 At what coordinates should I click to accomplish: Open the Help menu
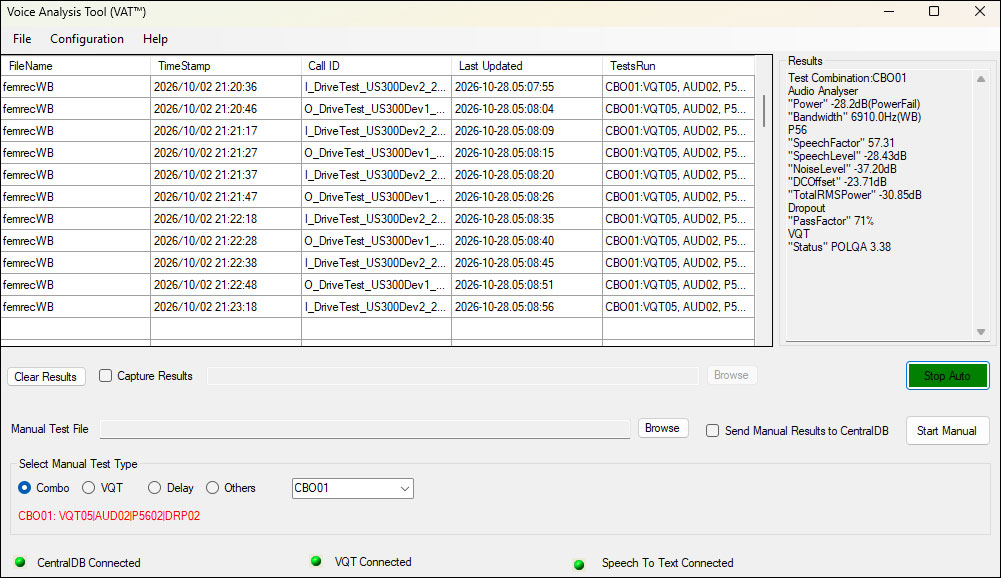coord(155,39)
